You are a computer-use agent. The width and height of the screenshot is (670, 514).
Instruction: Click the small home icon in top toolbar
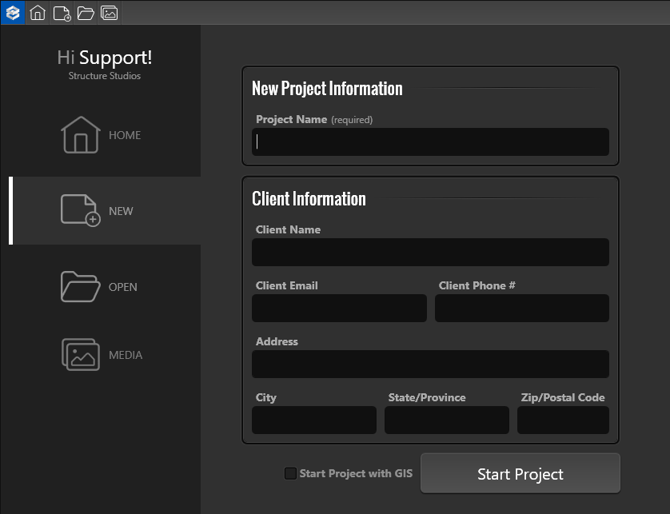(38, 13)
